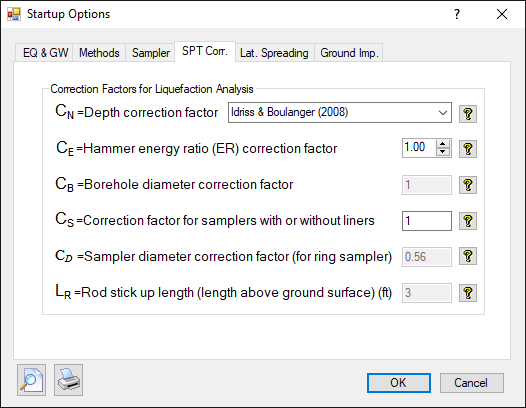Switch to the Methods tab
This screenshot has height=408, width=526.
click(99, 53)
